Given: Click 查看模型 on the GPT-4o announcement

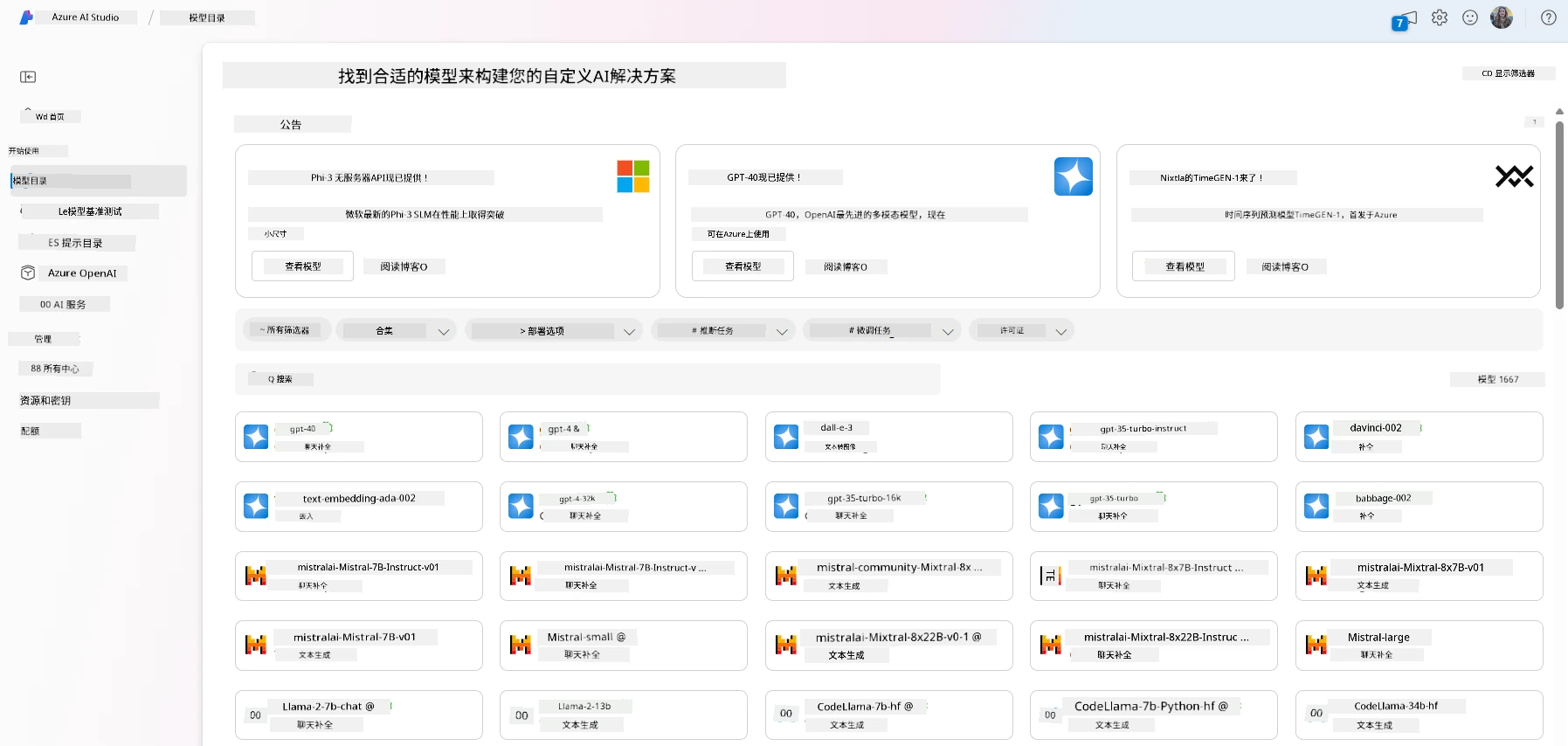Looking at the screenshot, I should pos(743,266).
